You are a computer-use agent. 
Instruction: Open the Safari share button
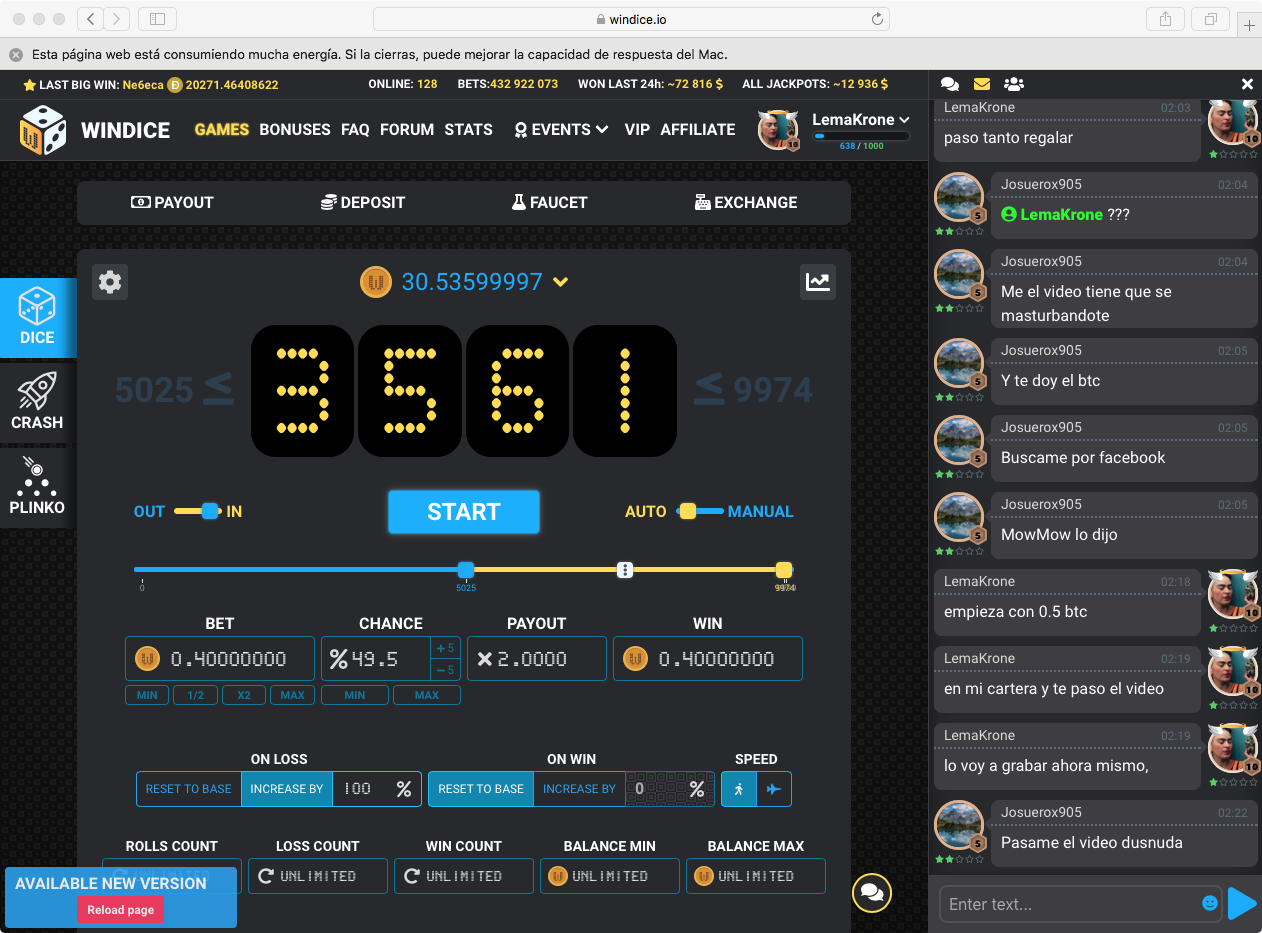(x=1166, y=19)
